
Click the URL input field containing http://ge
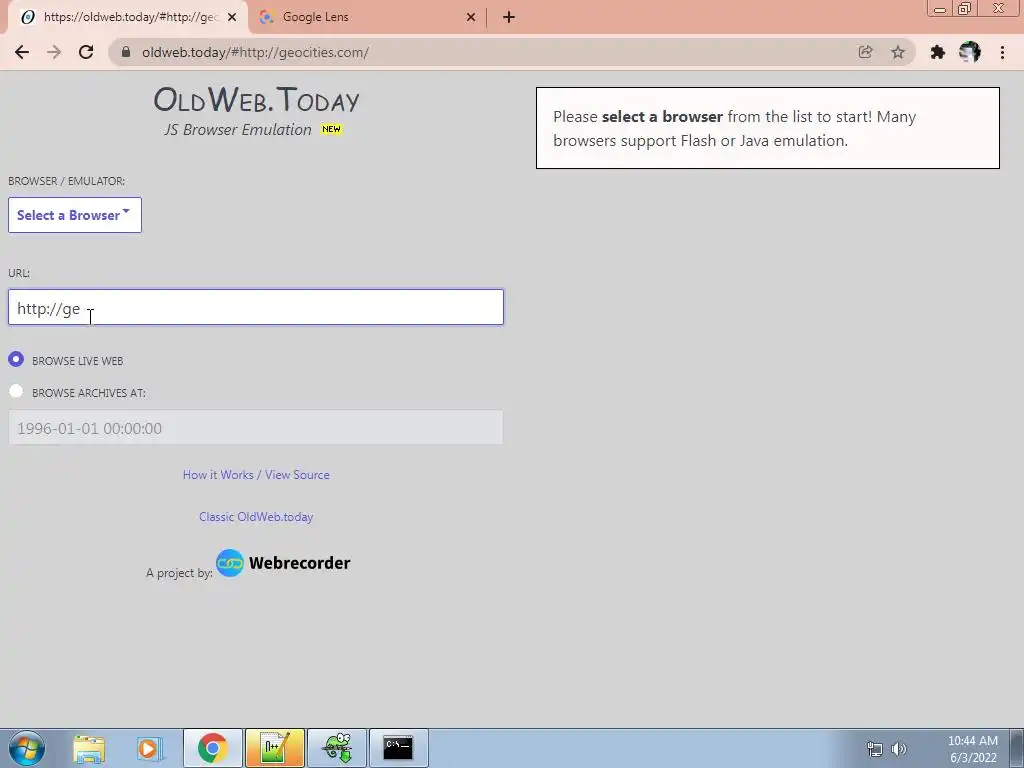255,307
